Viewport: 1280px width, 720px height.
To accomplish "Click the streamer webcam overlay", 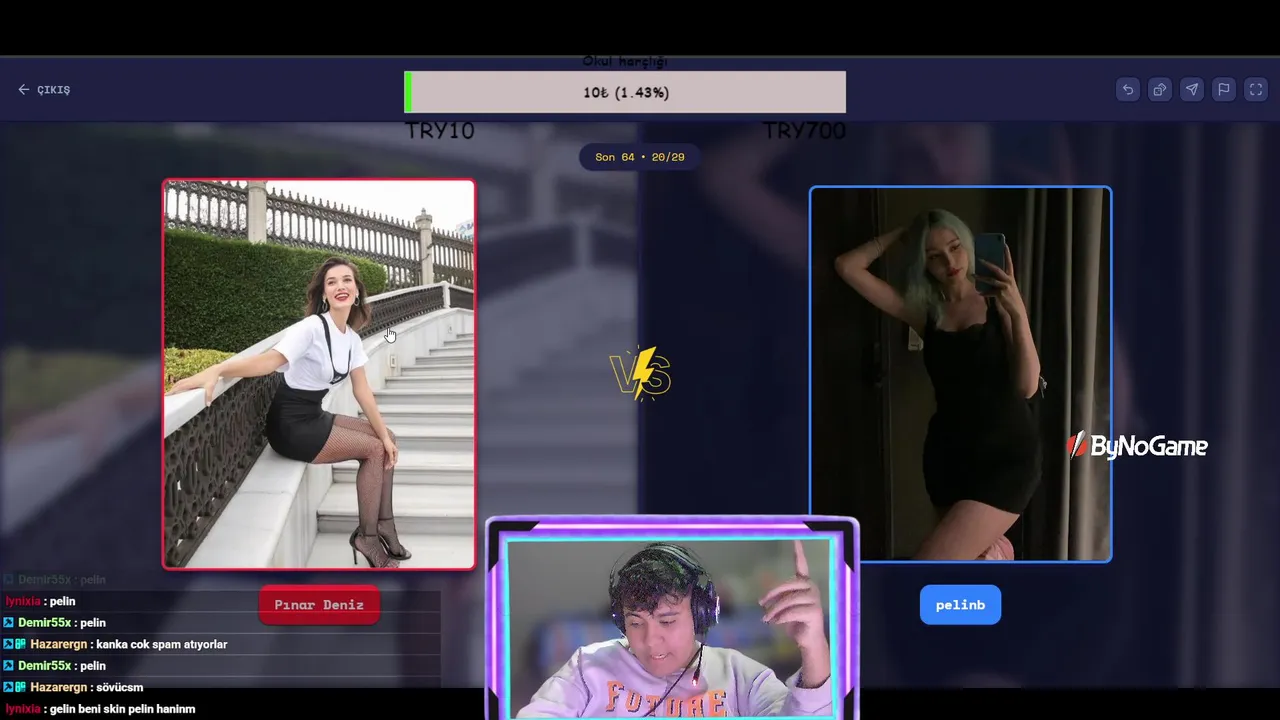I will 672,618.
